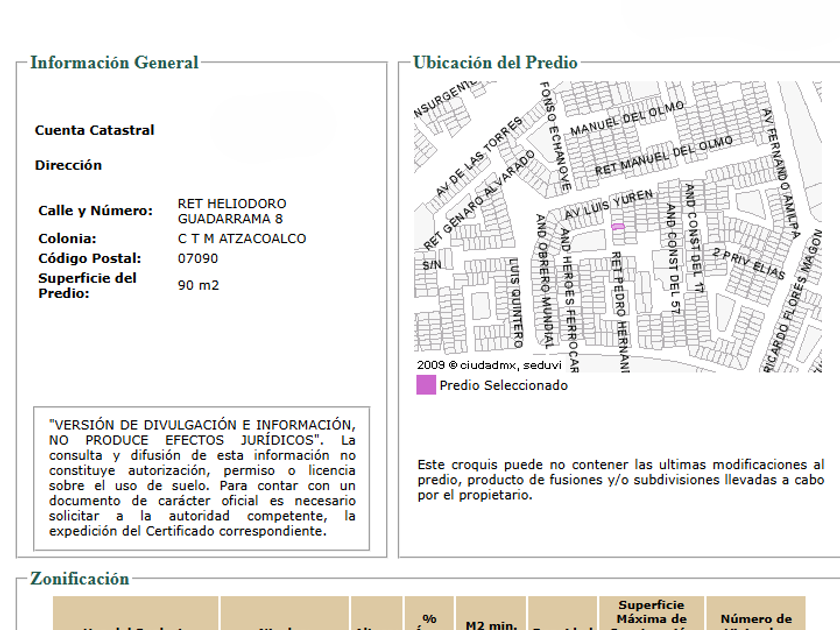Click the AV DE LAS TORRES map label

[479, 157]
